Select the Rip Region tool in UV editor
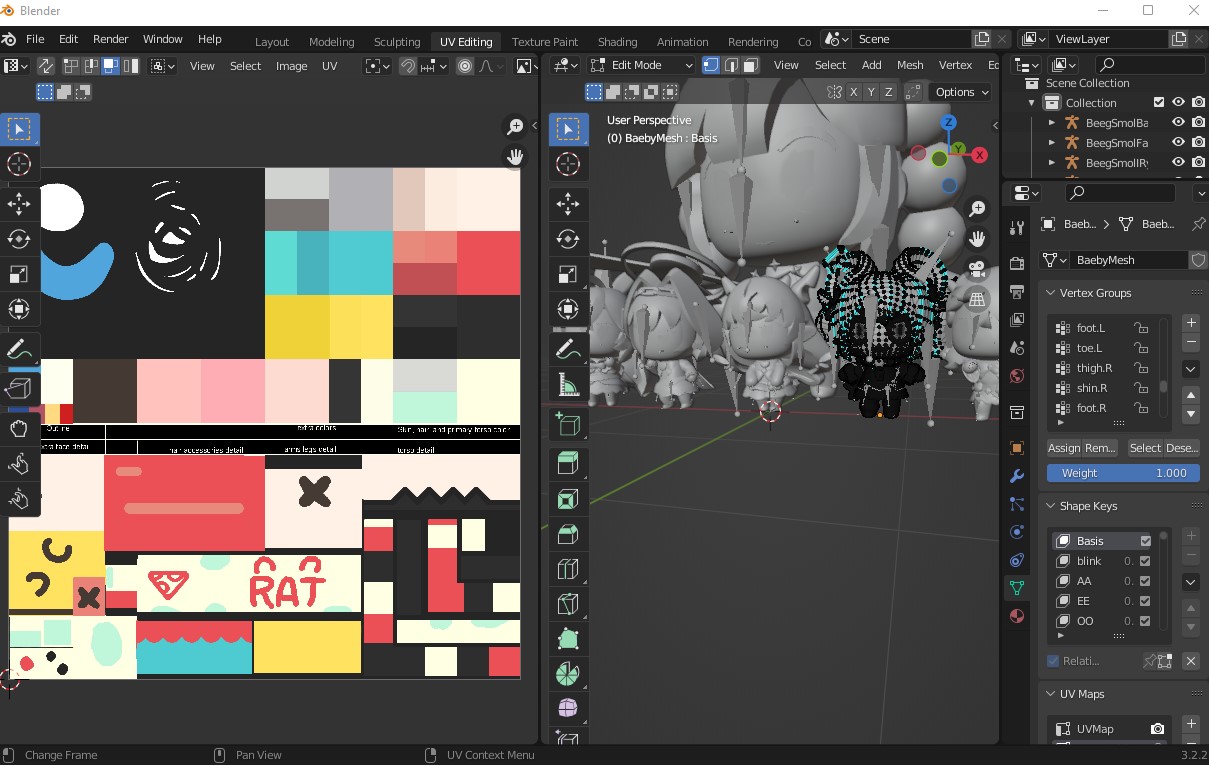1209x765 pixels. [x=19, y=387]
